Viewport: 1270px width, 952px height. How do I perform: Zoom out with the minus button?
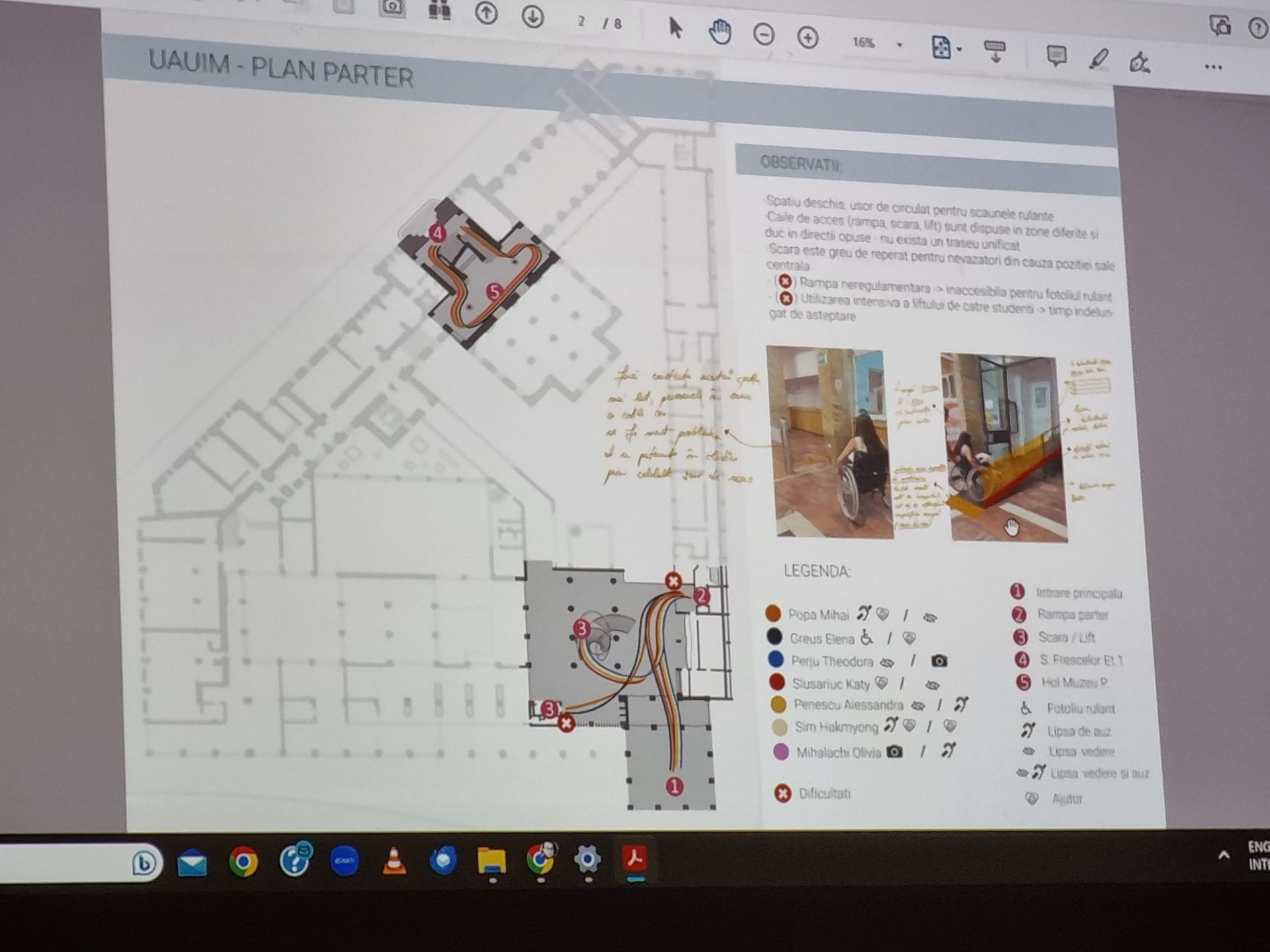(764, 34)
